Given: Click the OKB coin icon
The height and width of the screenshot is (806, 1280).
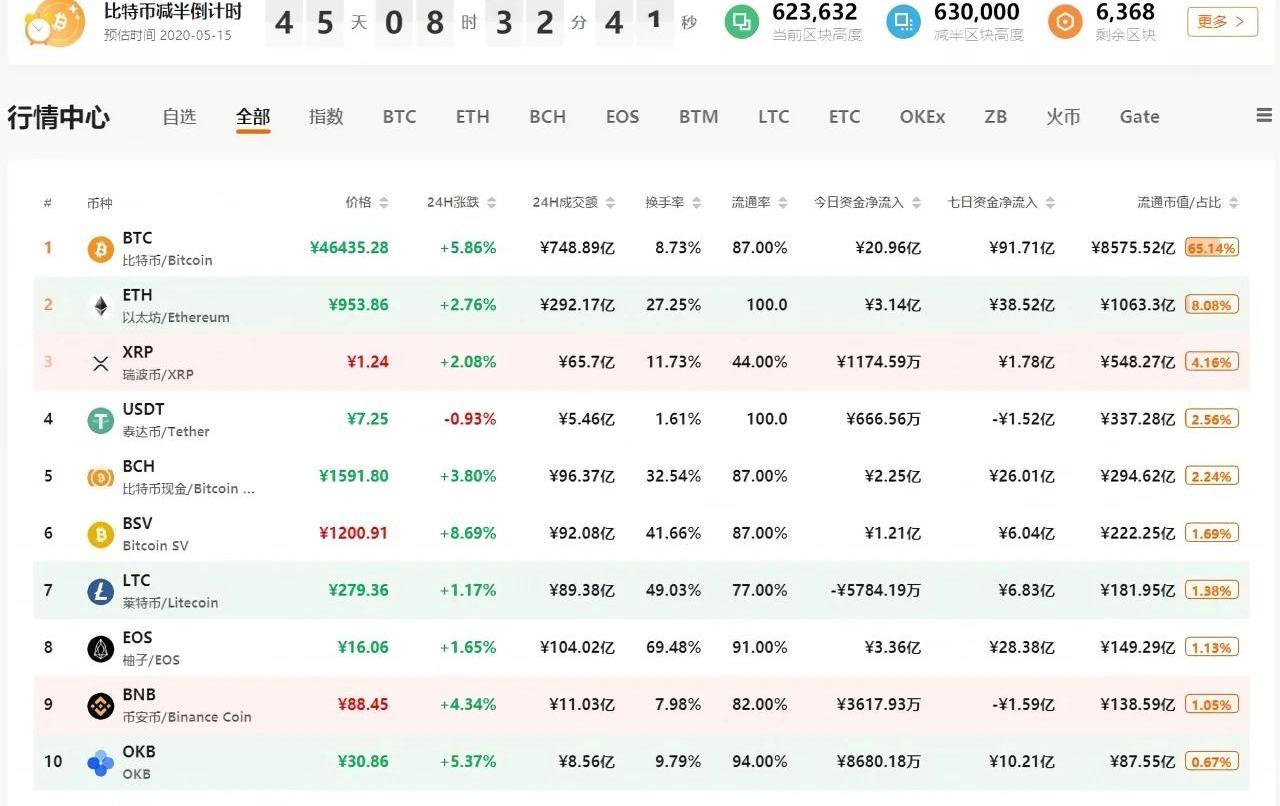Looking at the screenshot, I should tap(100, 762).
